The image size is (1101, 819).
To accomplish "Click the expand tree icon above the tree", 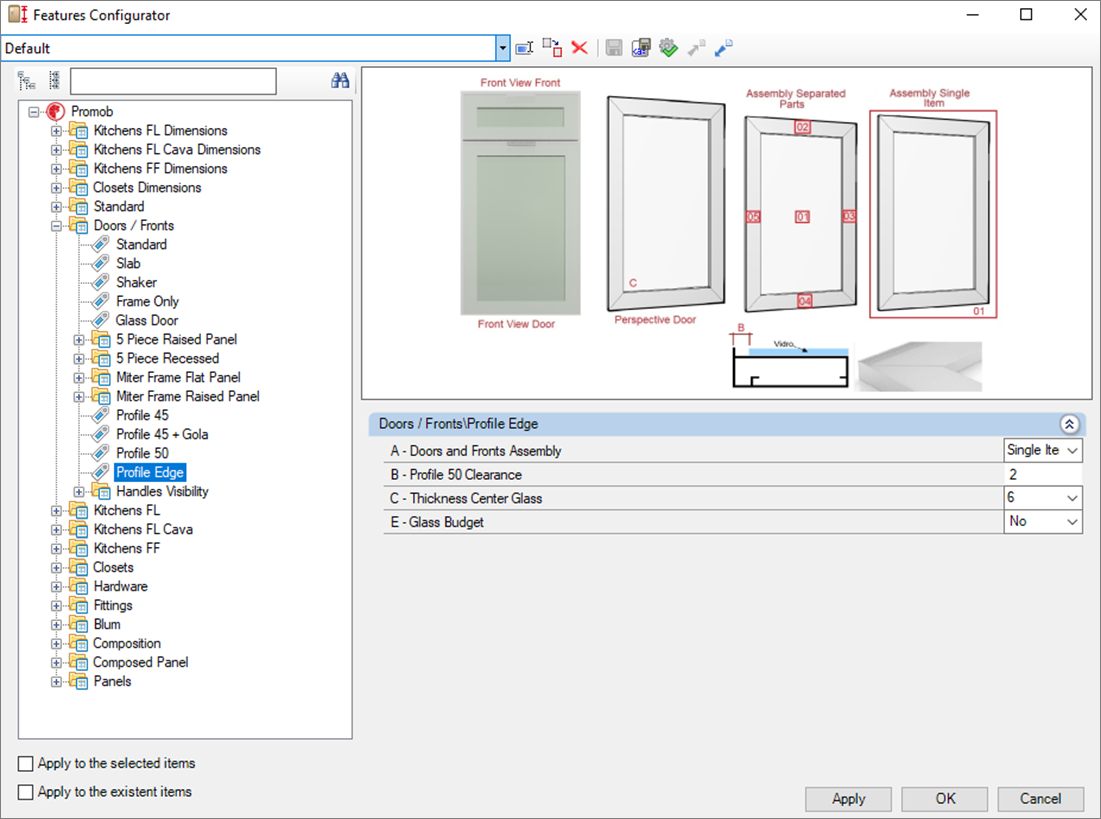I will pos(27,81).
